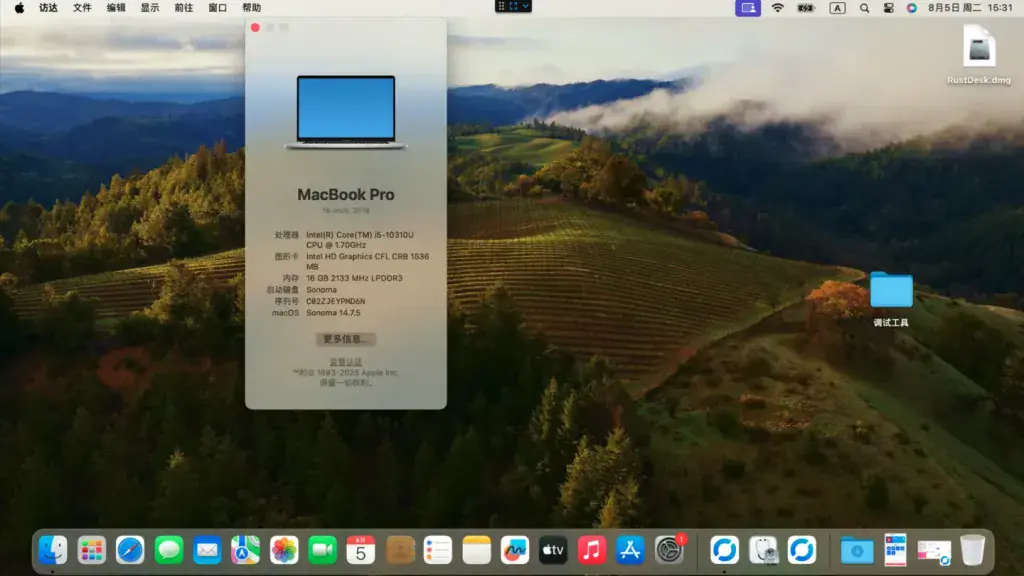Screen dimensions: 1024x576
Task: Close the About This Mac window
Action: tap(255, 27)
